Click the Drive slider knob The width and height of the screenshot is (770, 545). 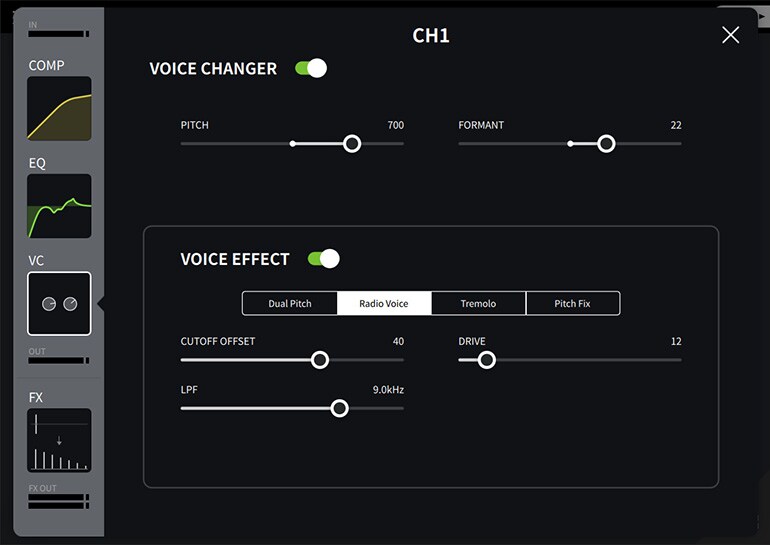click(487, 360)
